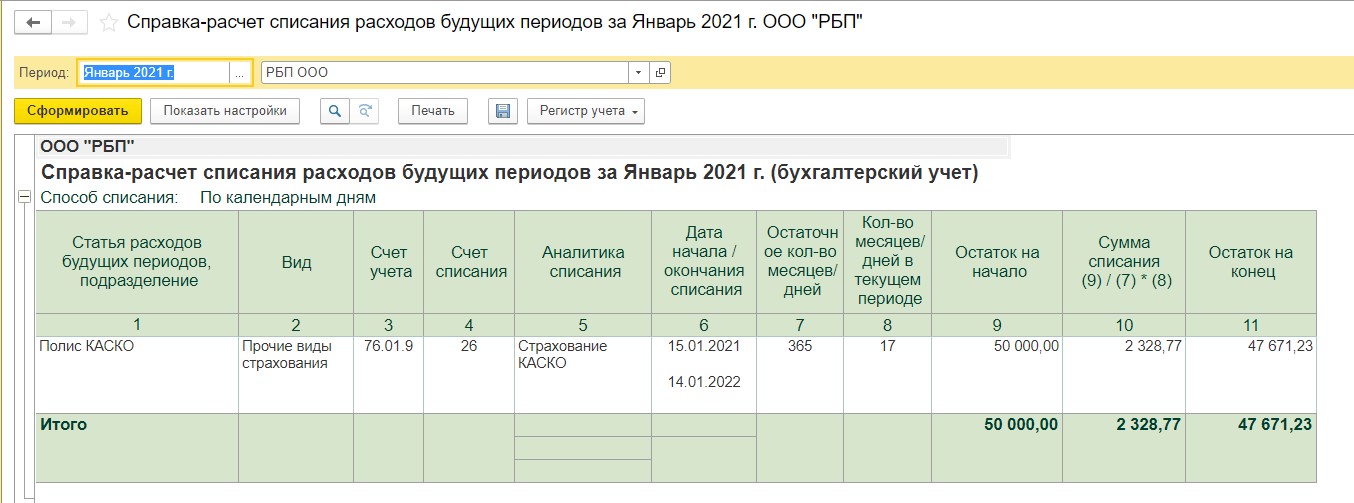Click the Показать настройки button
The height and width of the screenshot is (503, 1354).
[x=225, y=111]
